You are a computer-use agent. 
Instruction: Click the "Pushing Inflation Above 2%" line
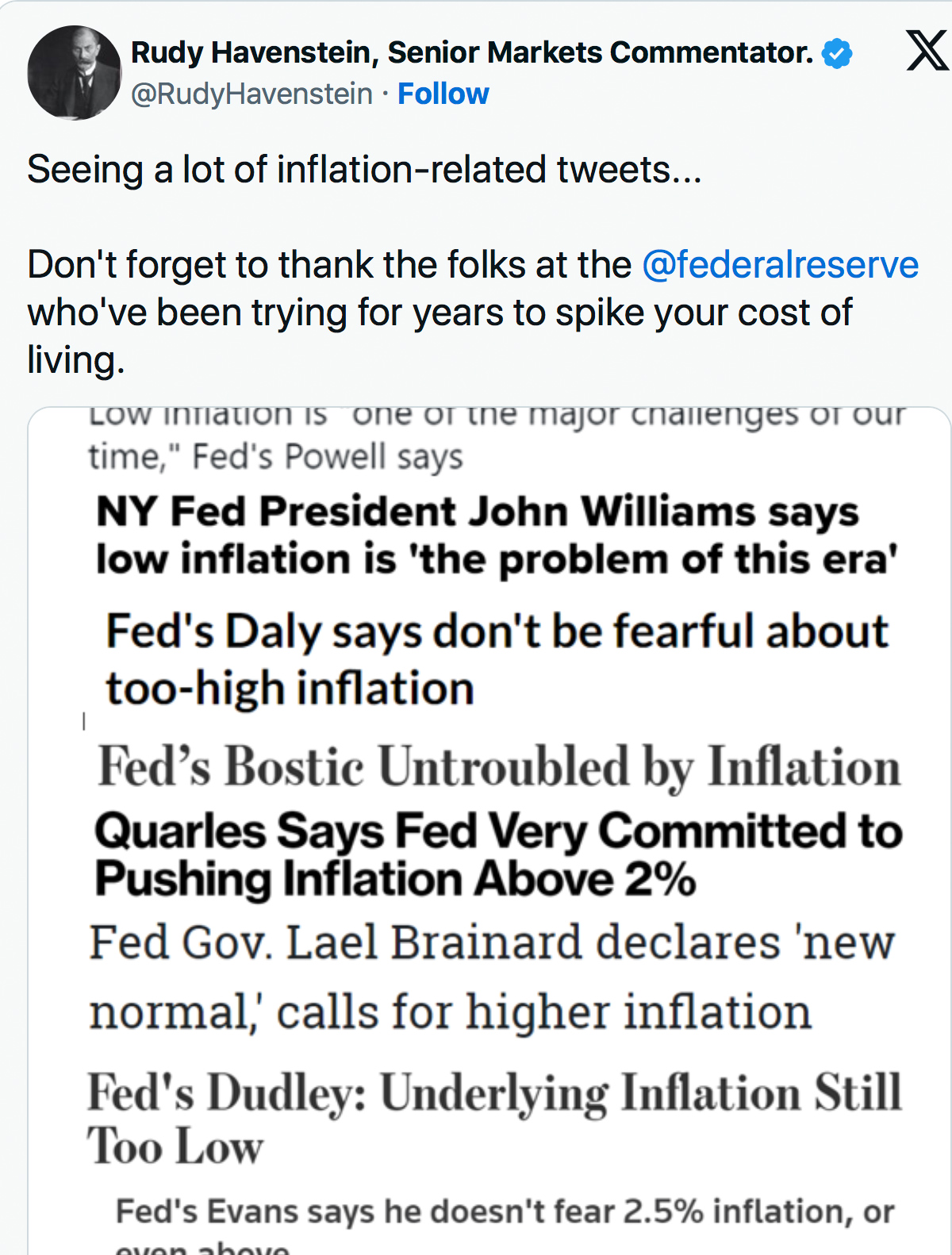tap(395, 879)
